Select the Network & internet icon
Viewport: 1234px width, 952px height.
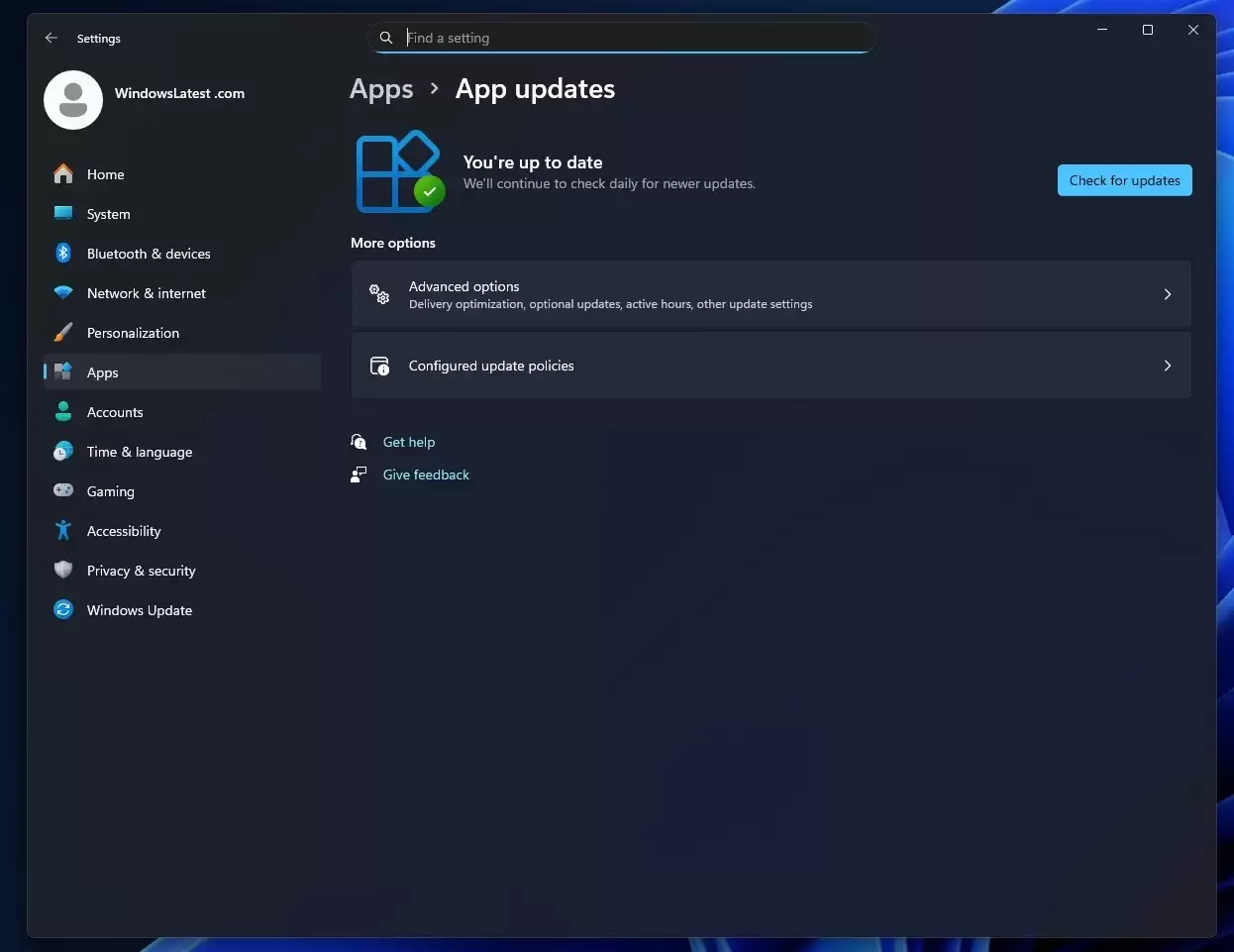tap(62, 293)
